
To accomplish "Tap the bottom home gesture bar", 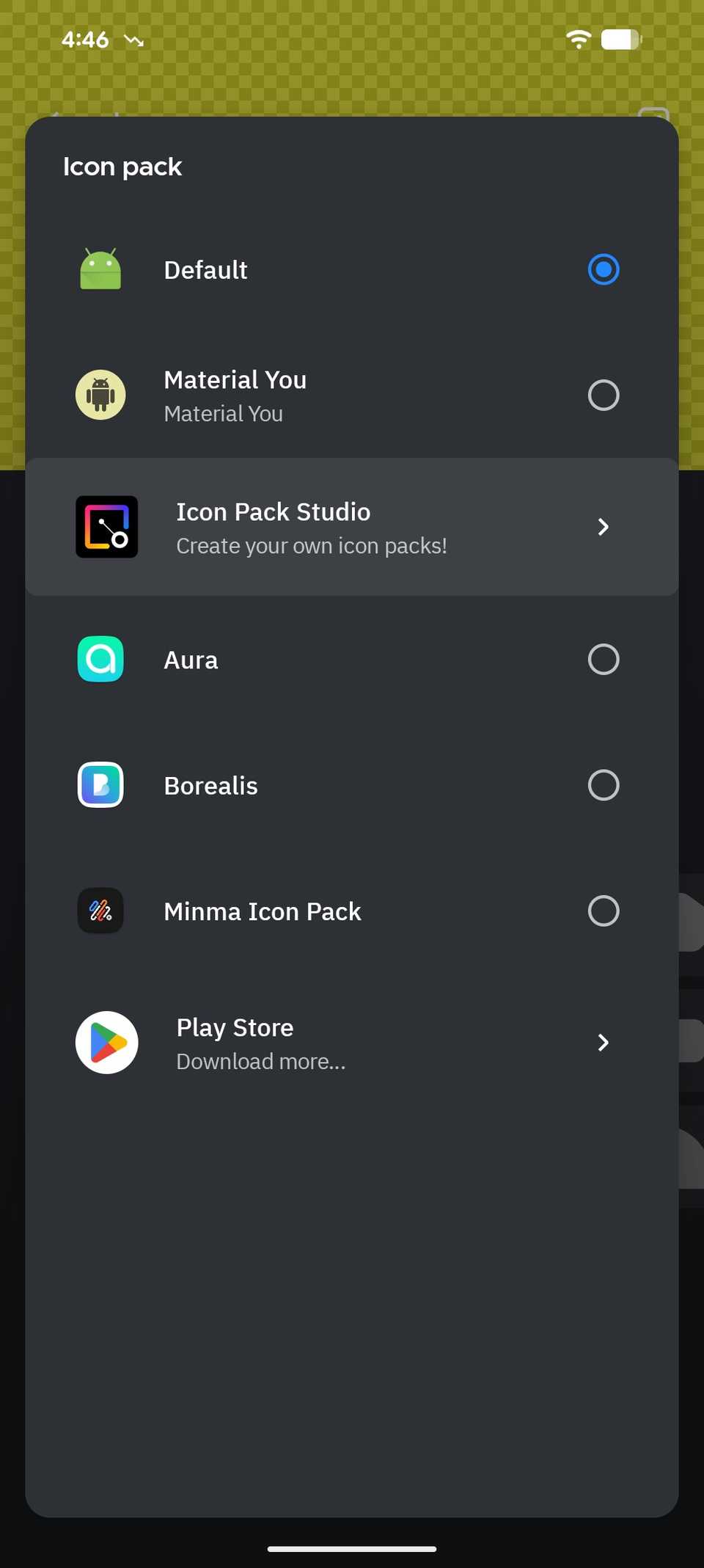I will 352,1549.
